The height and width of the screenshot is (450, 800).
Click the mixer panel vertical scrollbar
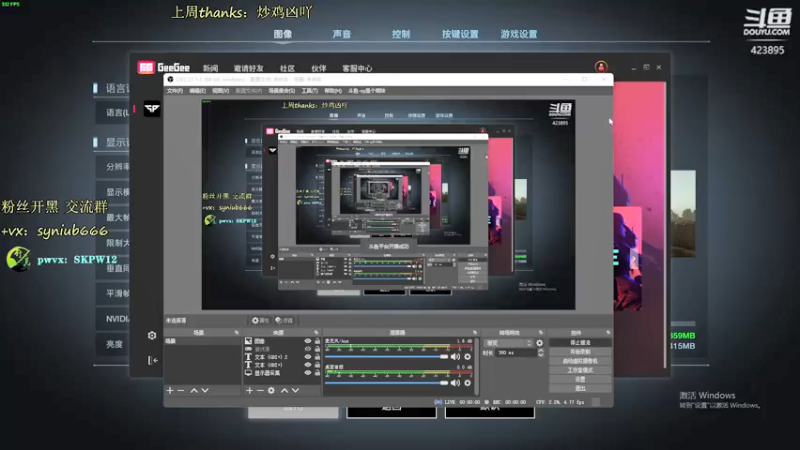pos(477,366)
